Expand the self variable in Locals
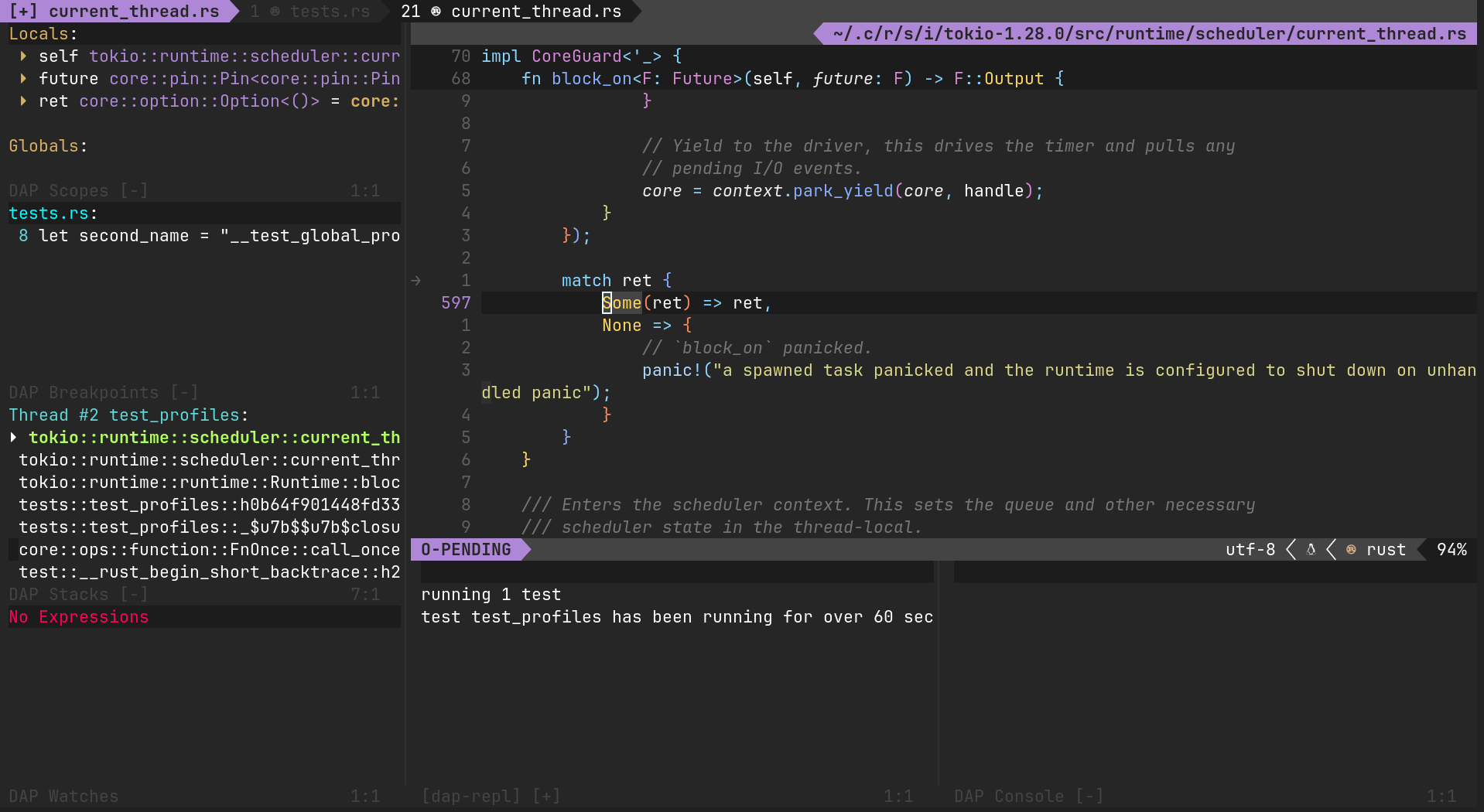The height and width of the screenshot is (812, 1484). point(22,56)
